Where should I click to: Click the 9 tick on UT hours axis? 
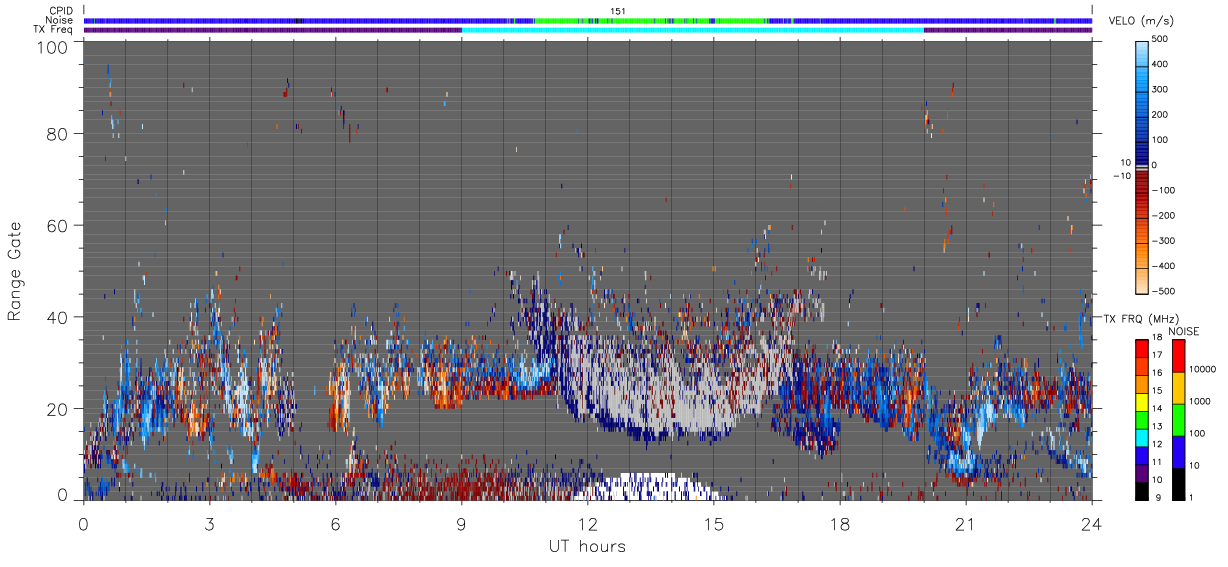[x=461, y=525]
